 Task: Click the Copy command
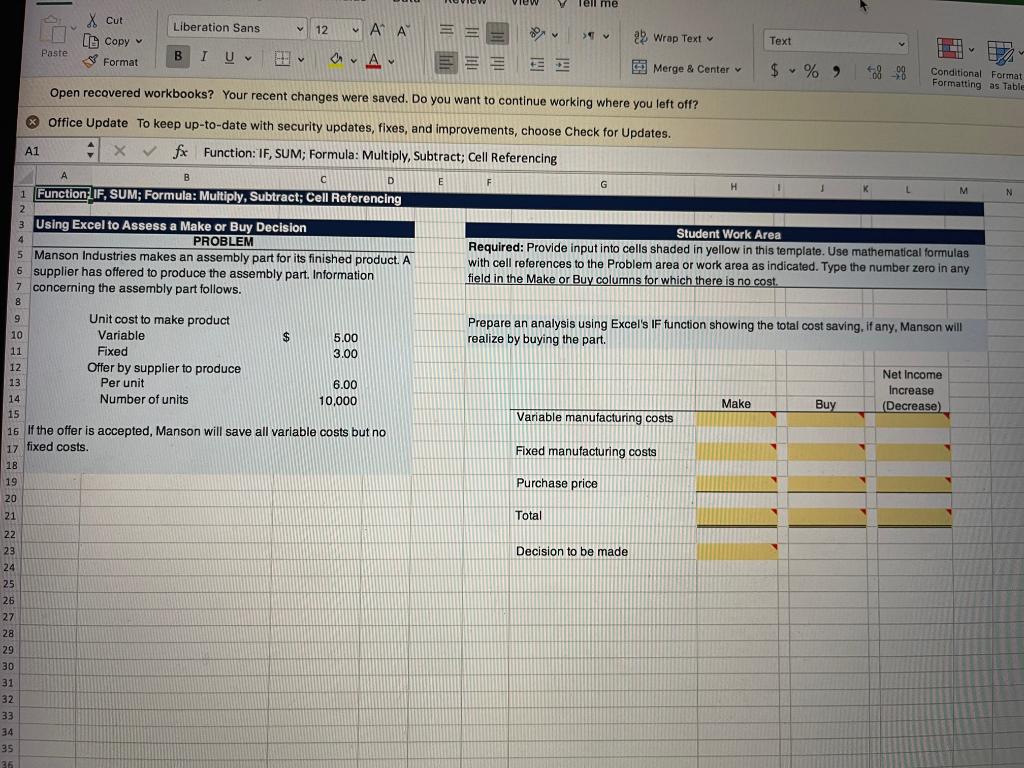(x=113, y=41)
